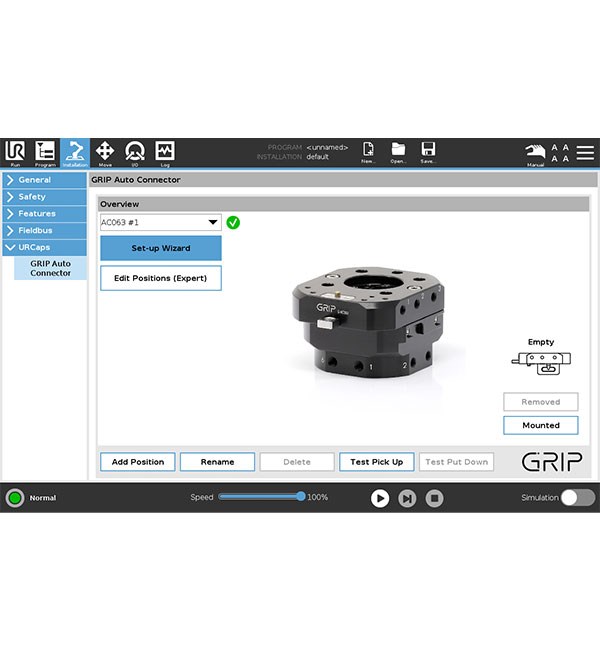Click the default installation name text
The height and width of the screenshot is (650, 600).
(x=318, y=157)
